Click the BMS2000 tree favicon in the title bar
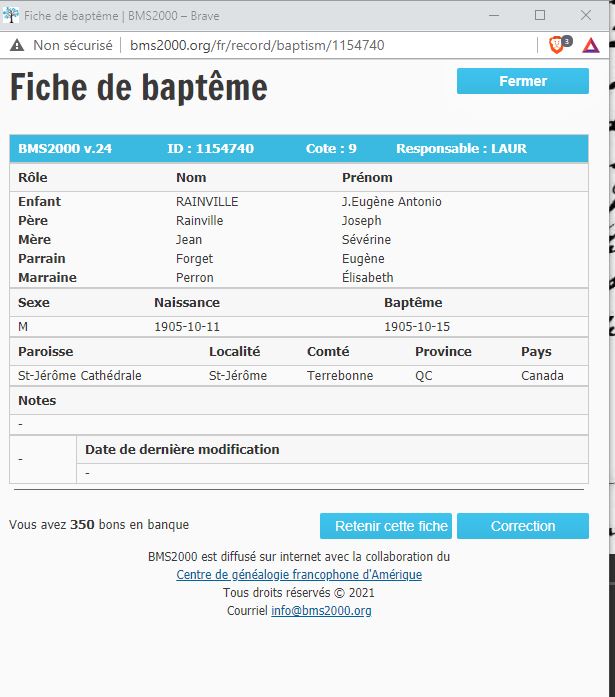 11,16
